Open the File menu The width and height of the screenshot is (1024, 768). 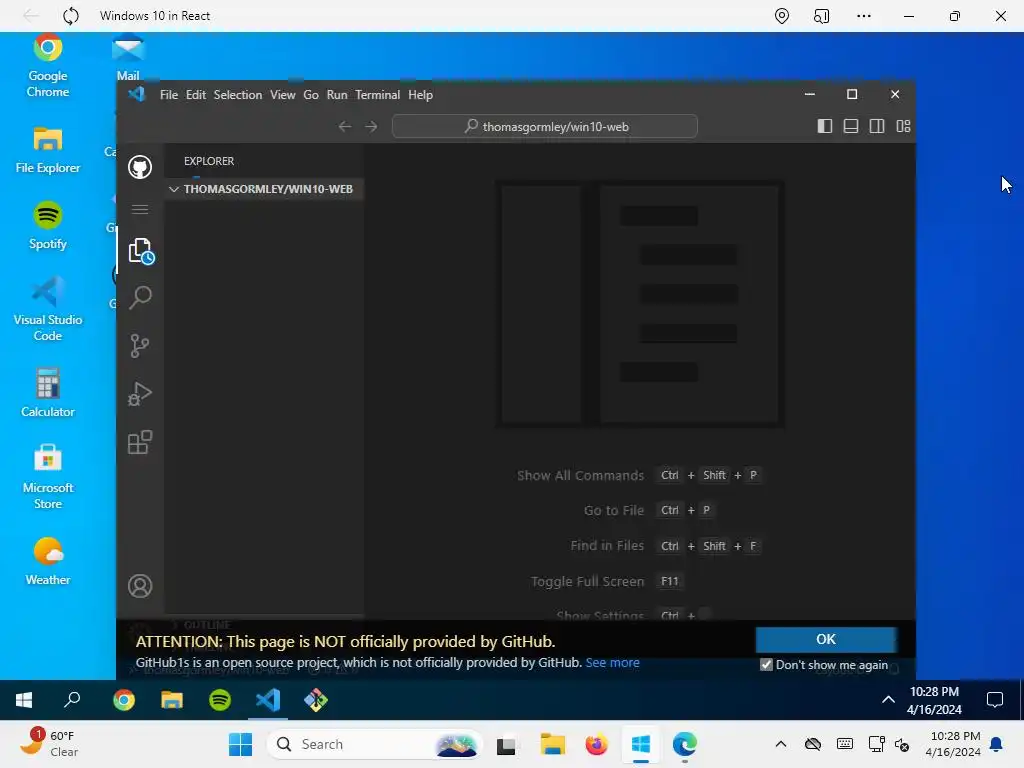[168, 95]
